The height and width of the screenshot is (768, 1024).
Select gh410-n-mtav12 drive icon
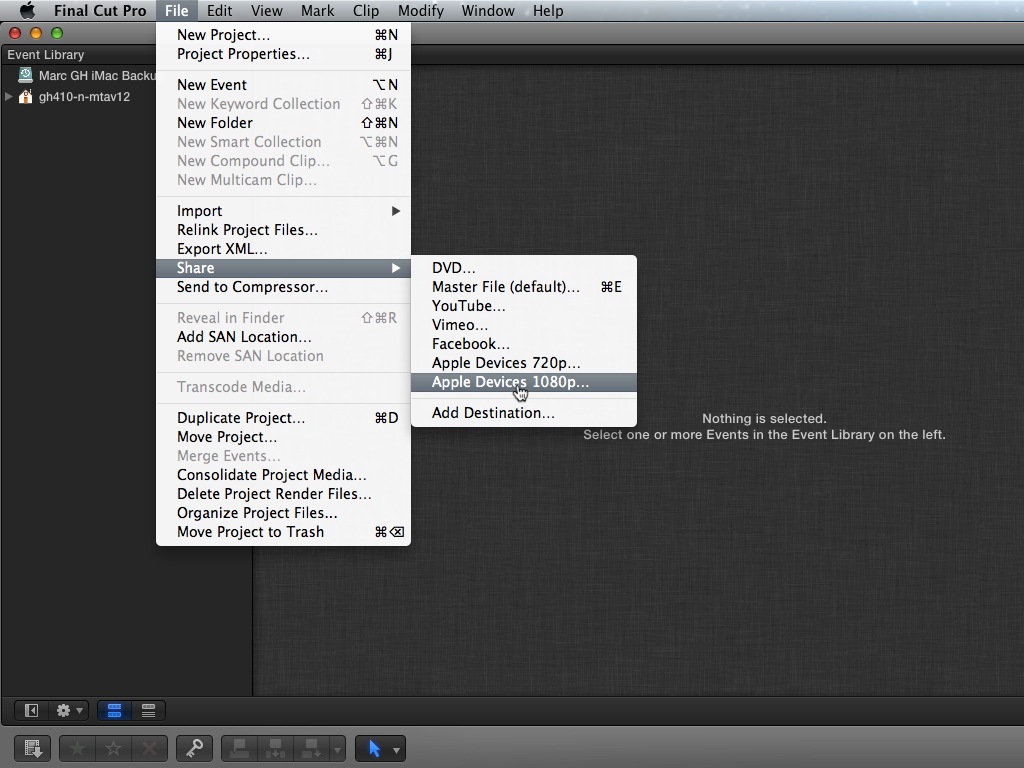point(25,97)
